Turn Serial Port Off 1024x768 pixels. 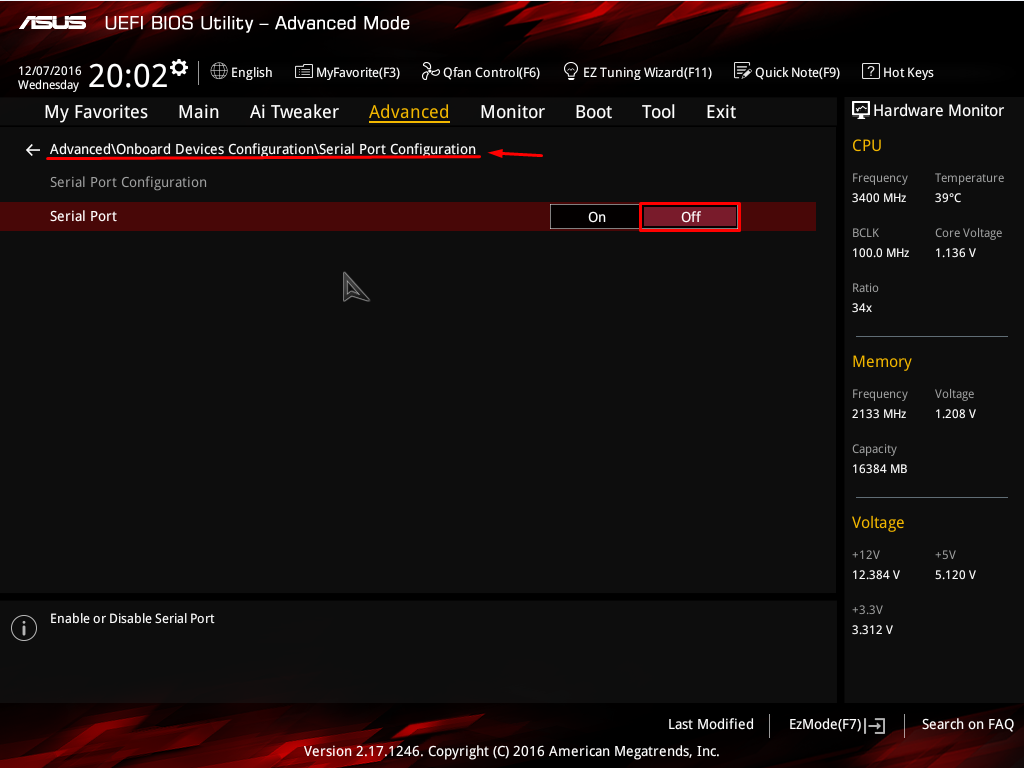click(x=690, y=217)
